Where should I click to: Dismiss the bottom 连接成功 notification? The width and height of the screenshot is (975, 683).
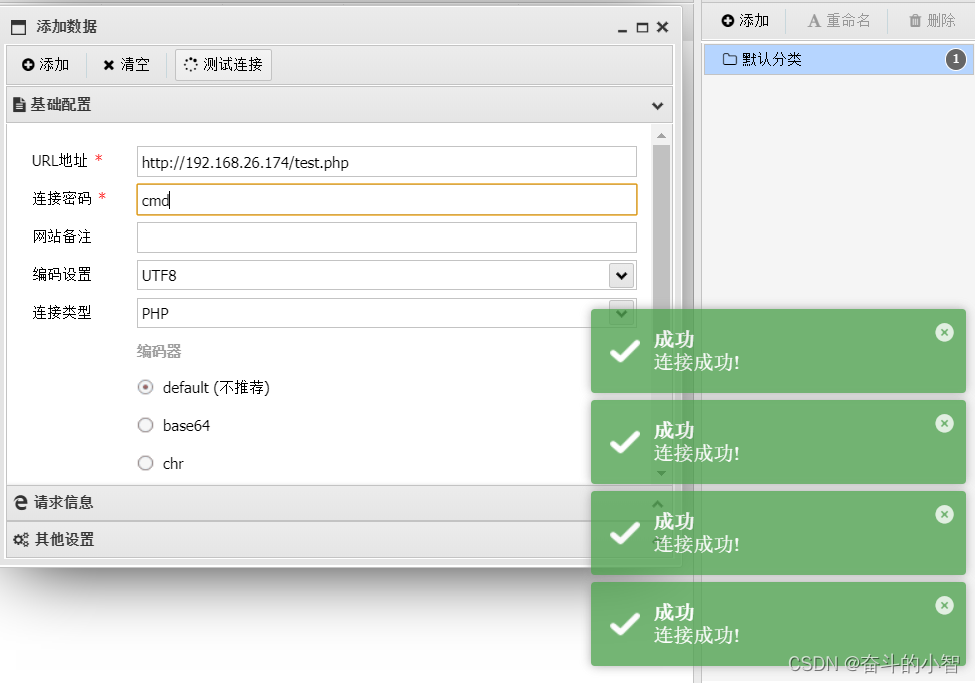click(x=945, y=605)
